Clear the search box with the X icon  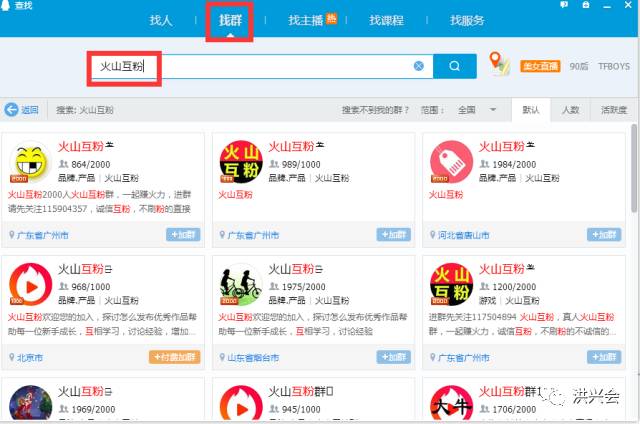point(418,66)
